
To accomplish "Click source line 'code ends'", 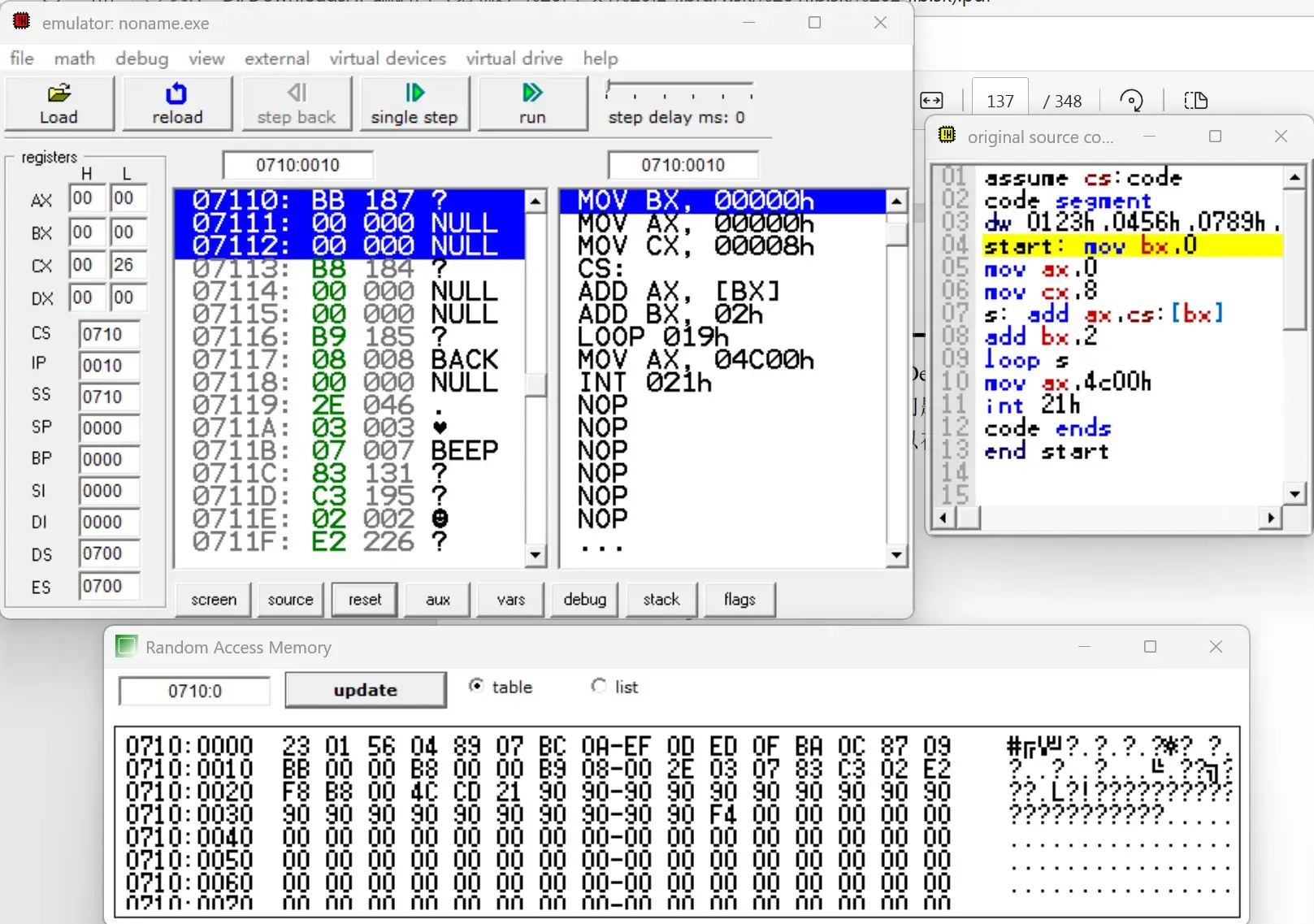I will 1047,427.
